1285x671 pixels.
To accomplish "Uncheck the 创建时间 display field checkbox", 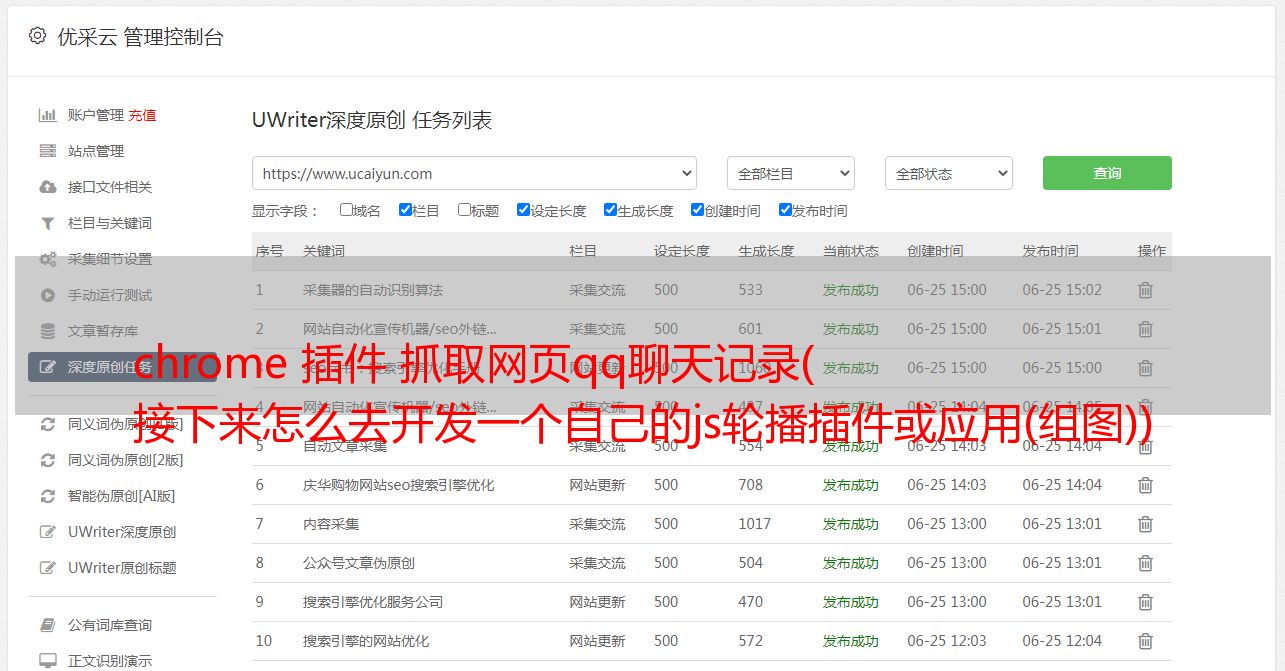I will click(697, 210).
